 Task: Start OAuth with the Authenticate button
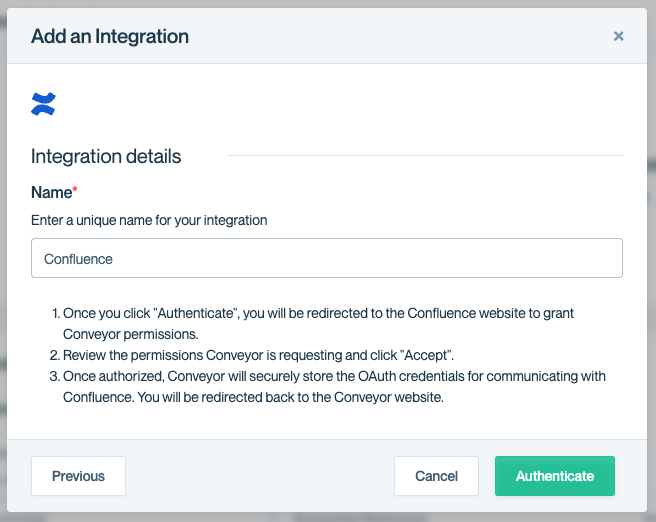tap(555, 476)
